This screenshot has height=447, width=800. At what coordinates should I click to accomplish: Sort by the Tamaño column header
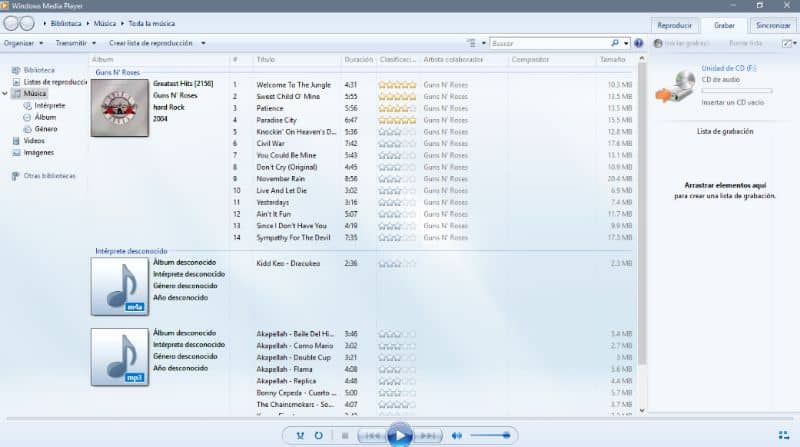(613, 60)
